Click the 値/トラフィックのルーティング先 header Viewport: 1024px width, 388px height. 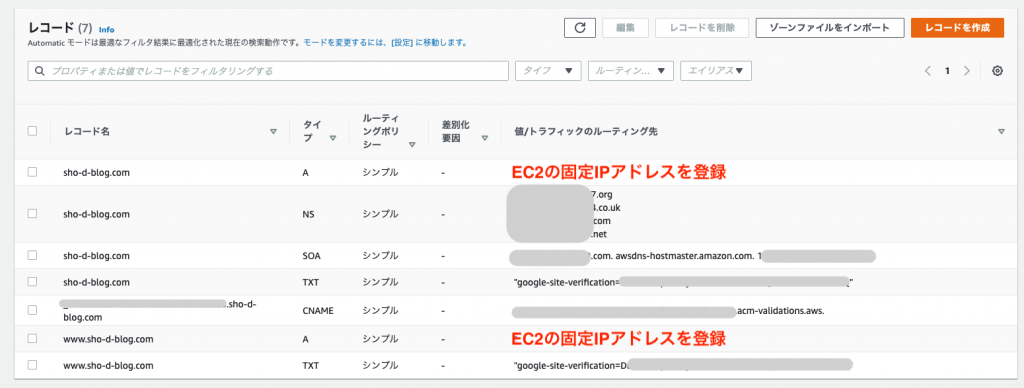point(586,131)
